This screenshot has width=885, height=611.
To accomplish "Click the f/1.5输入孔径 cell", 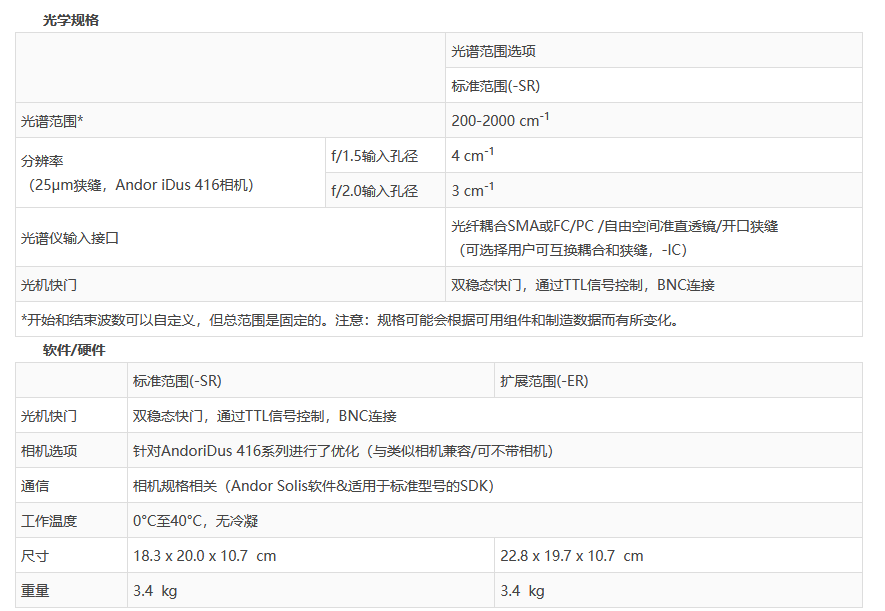I will [374, 156].
